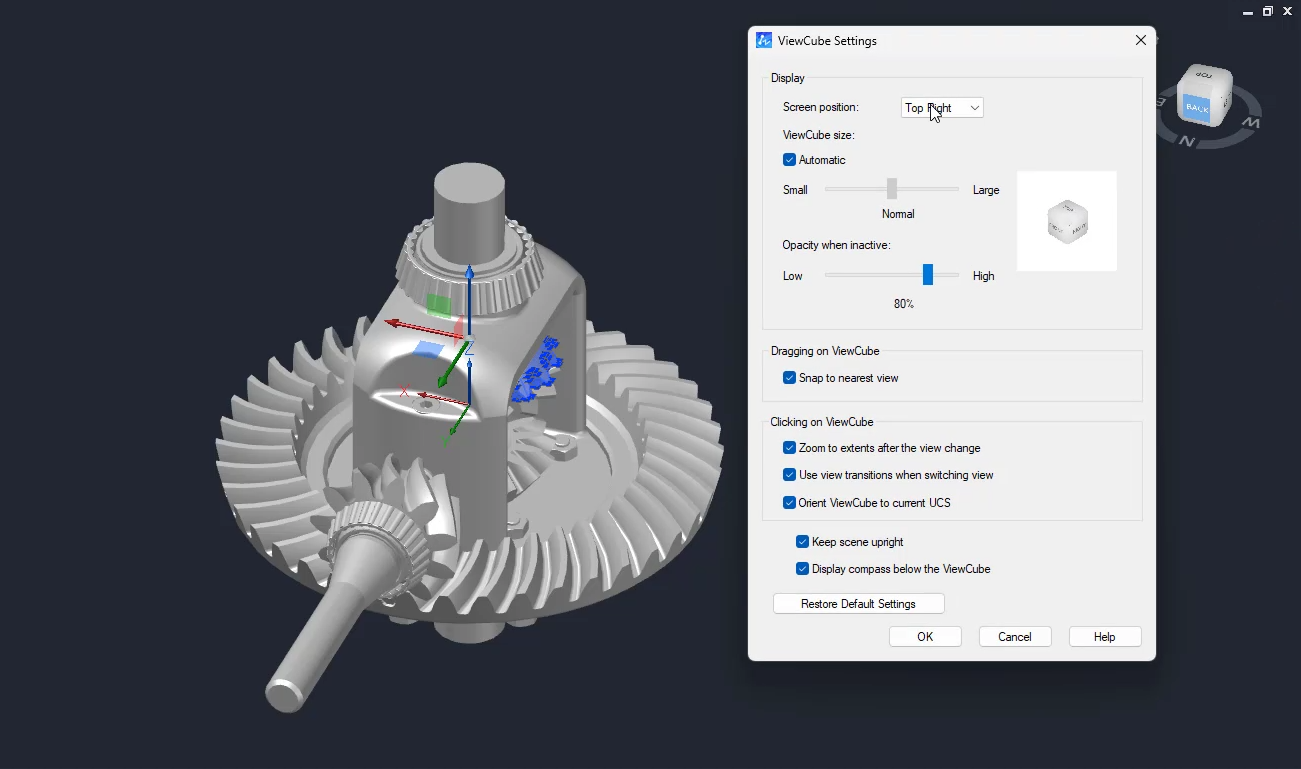Click the Screen position: label

[x=821, y=107]
